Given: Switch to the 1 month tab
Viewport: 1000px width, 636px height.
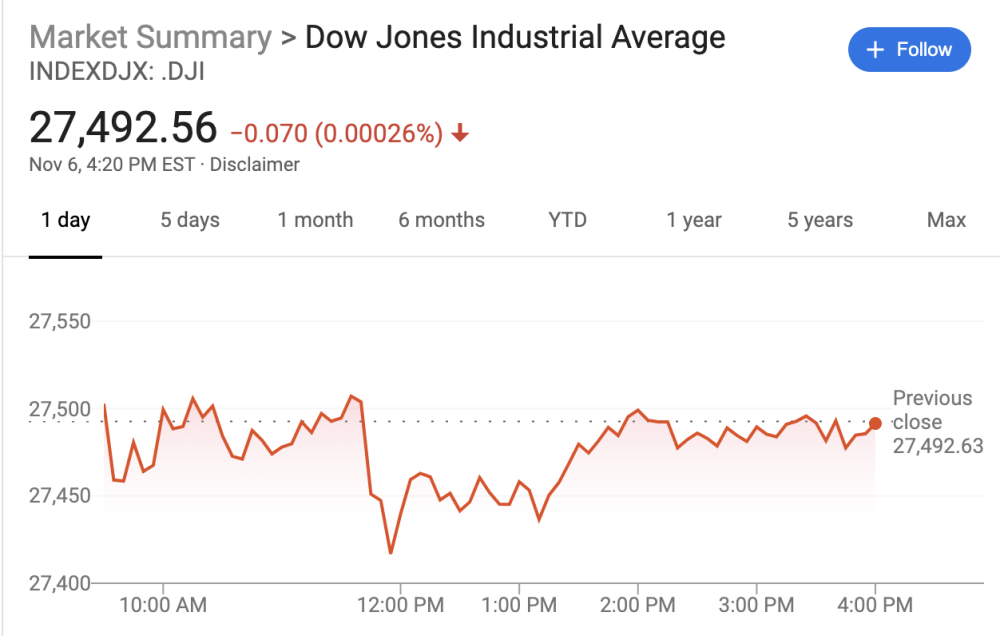Looking at the screenshot, I should pos(315,220).
